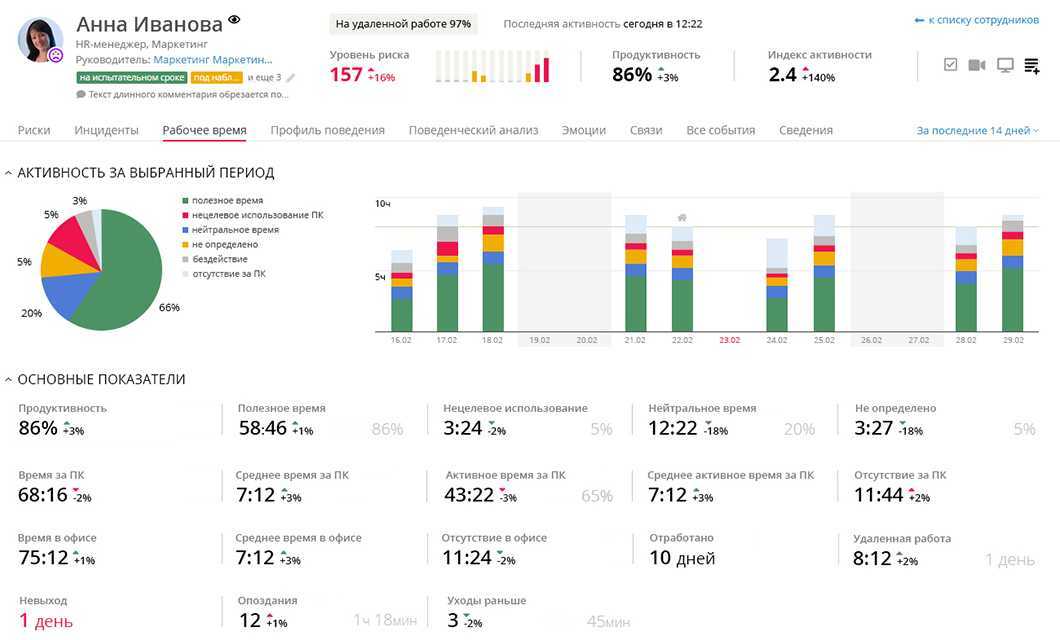Collapse 'Активность за выбранный период' section
Image resolution: width=1060 pixels, height=640 pixels.
tap(9, 173)
